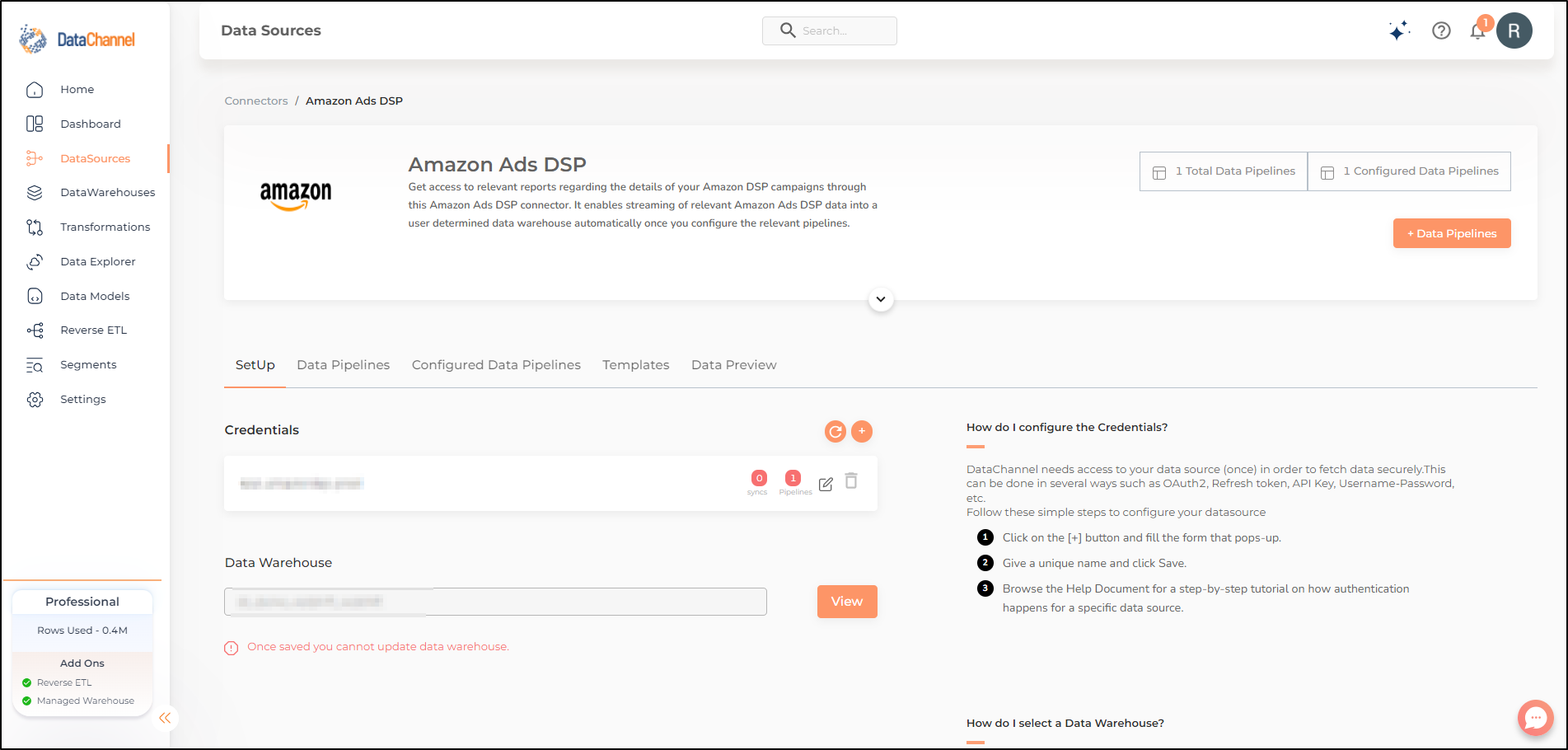
Task: Click the Pipelines count badge
Action: (x=793, y=478)
